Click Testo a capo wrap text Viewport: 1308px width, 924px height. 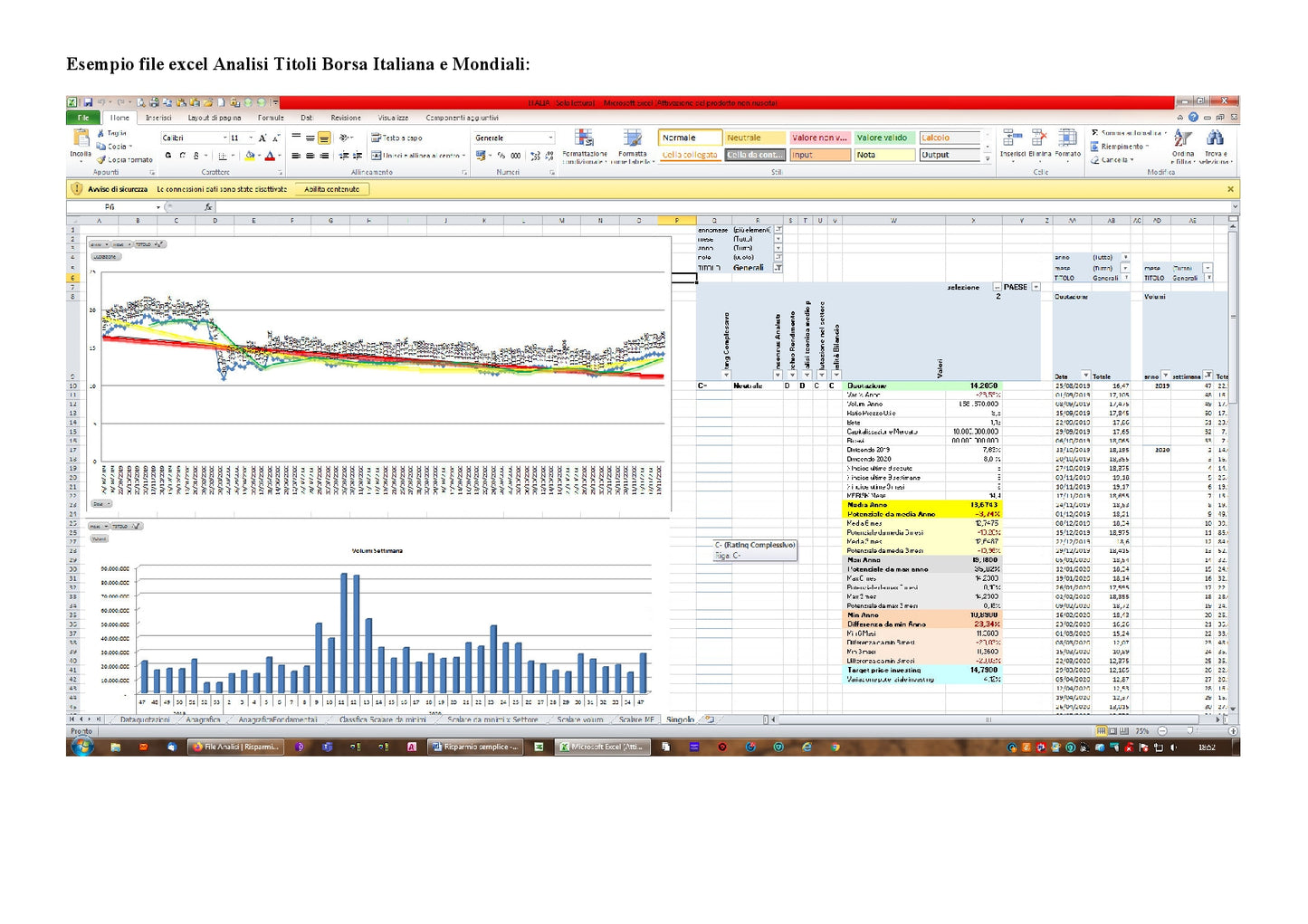397,138
